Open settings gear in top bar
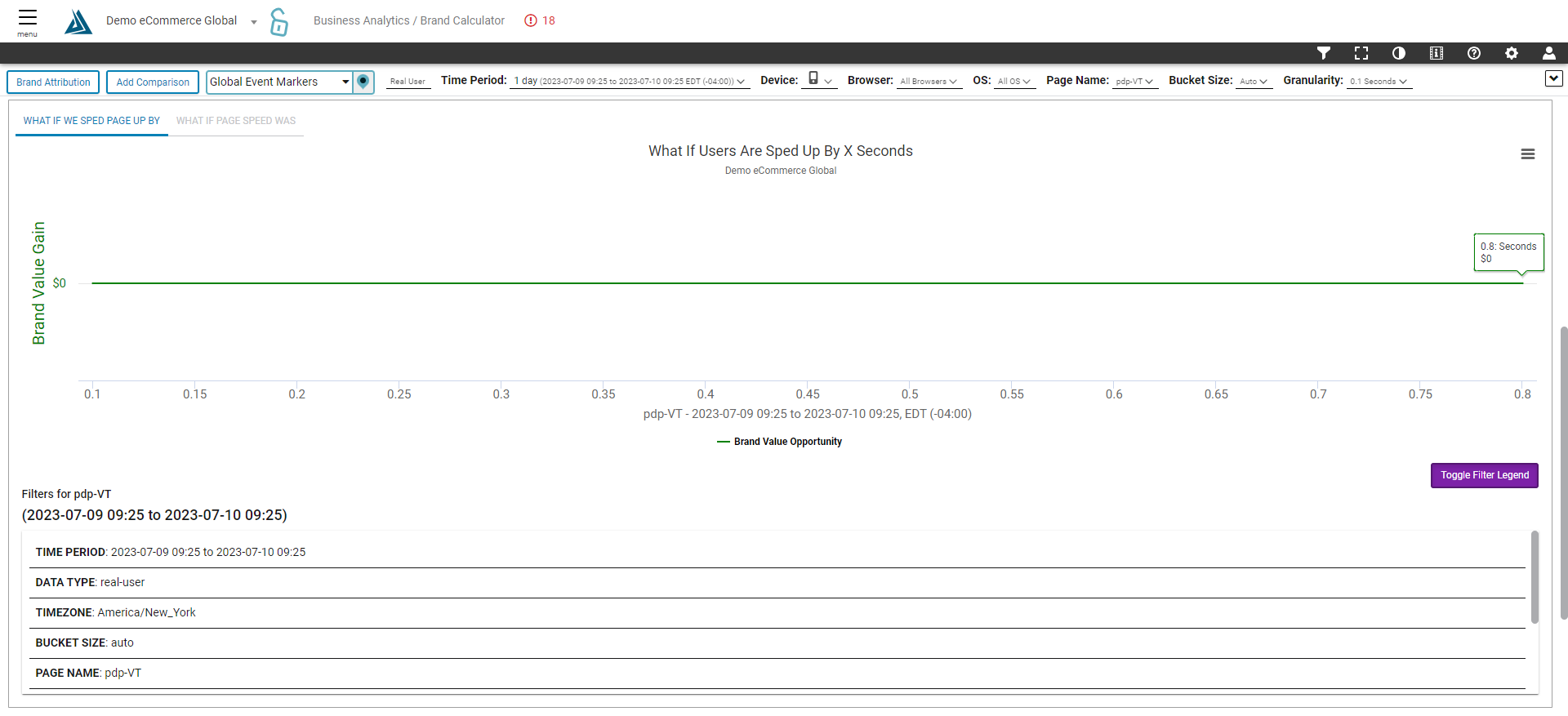 pos(1512,53)
